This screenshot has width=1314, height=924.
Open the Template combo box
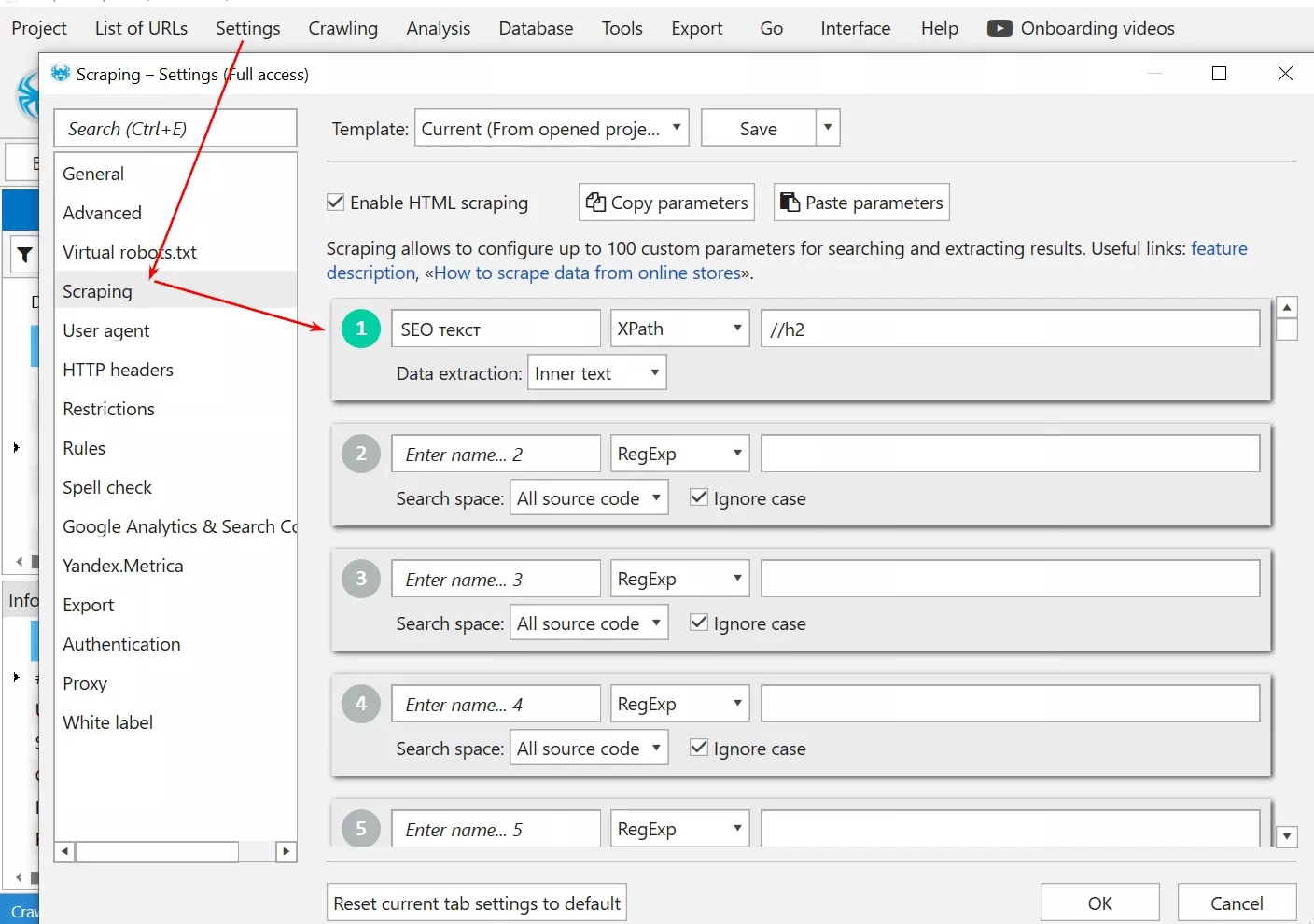552,128
